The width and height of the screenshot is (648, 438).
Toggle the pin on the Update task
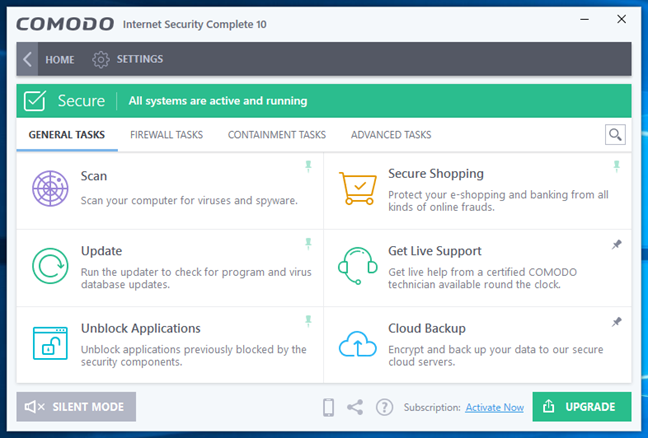[308, 243]
